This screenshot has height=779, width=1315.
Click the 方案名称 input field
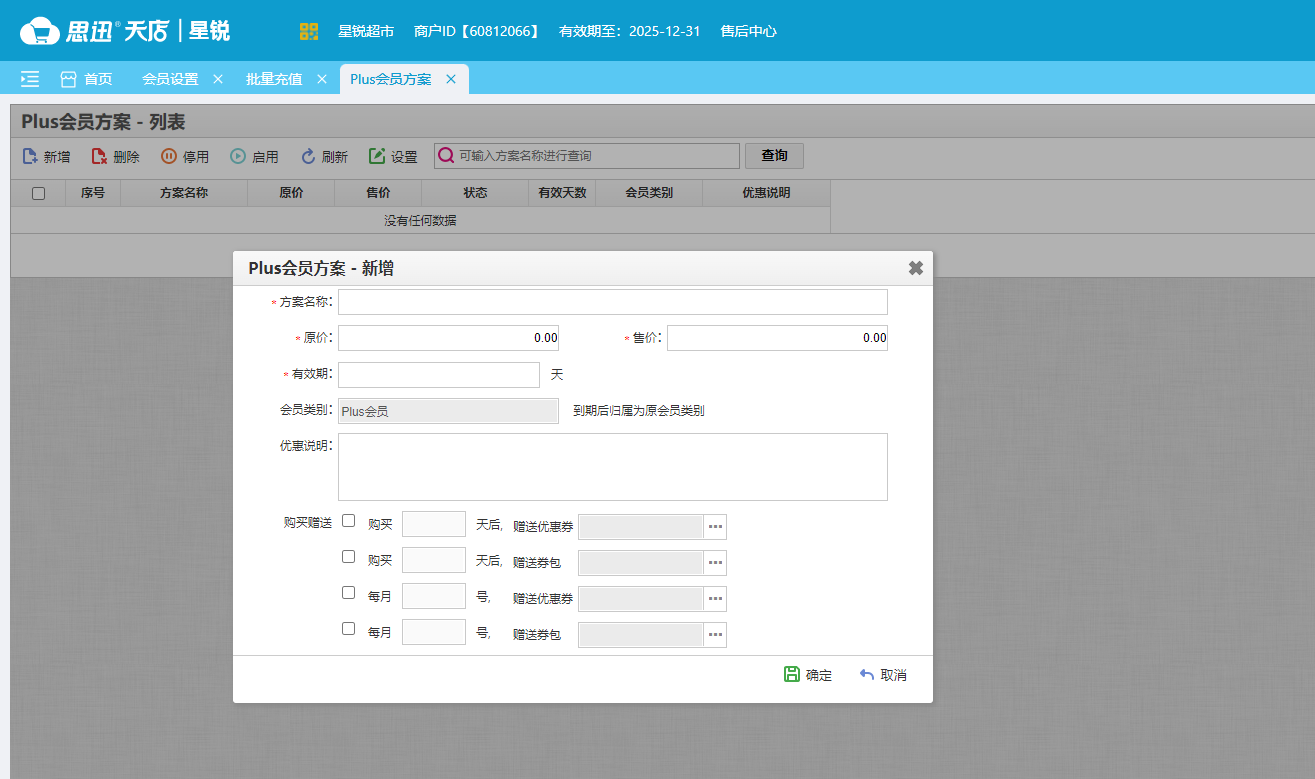point(612,301)
